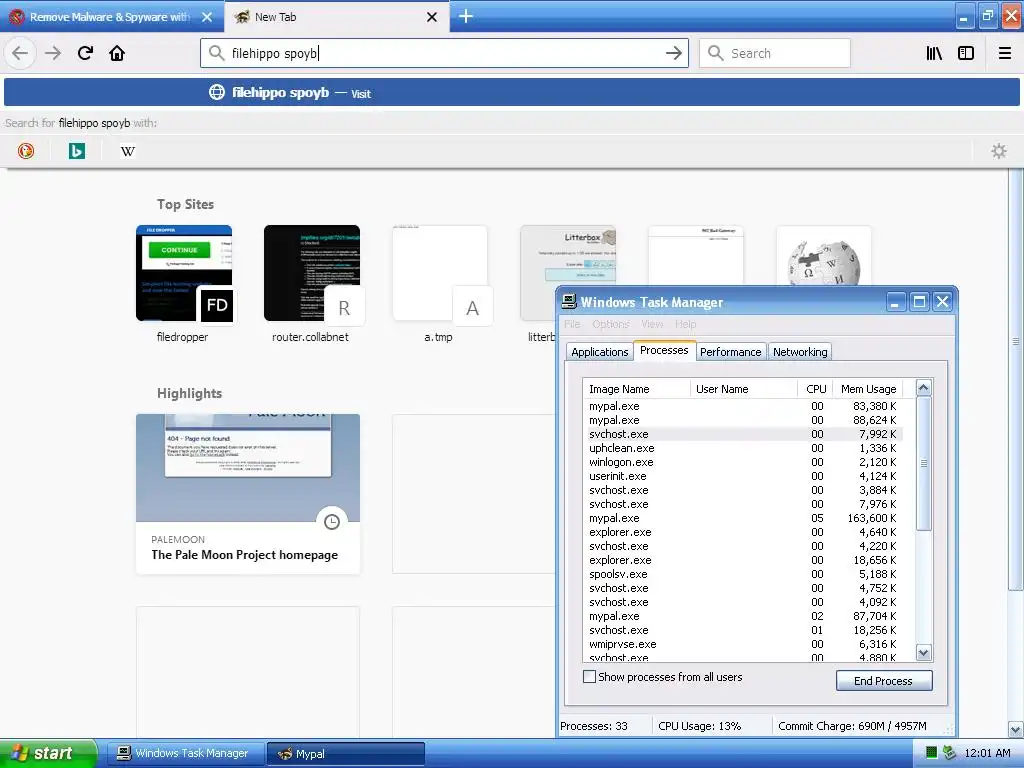Open the browser home page

coord(117,53)
